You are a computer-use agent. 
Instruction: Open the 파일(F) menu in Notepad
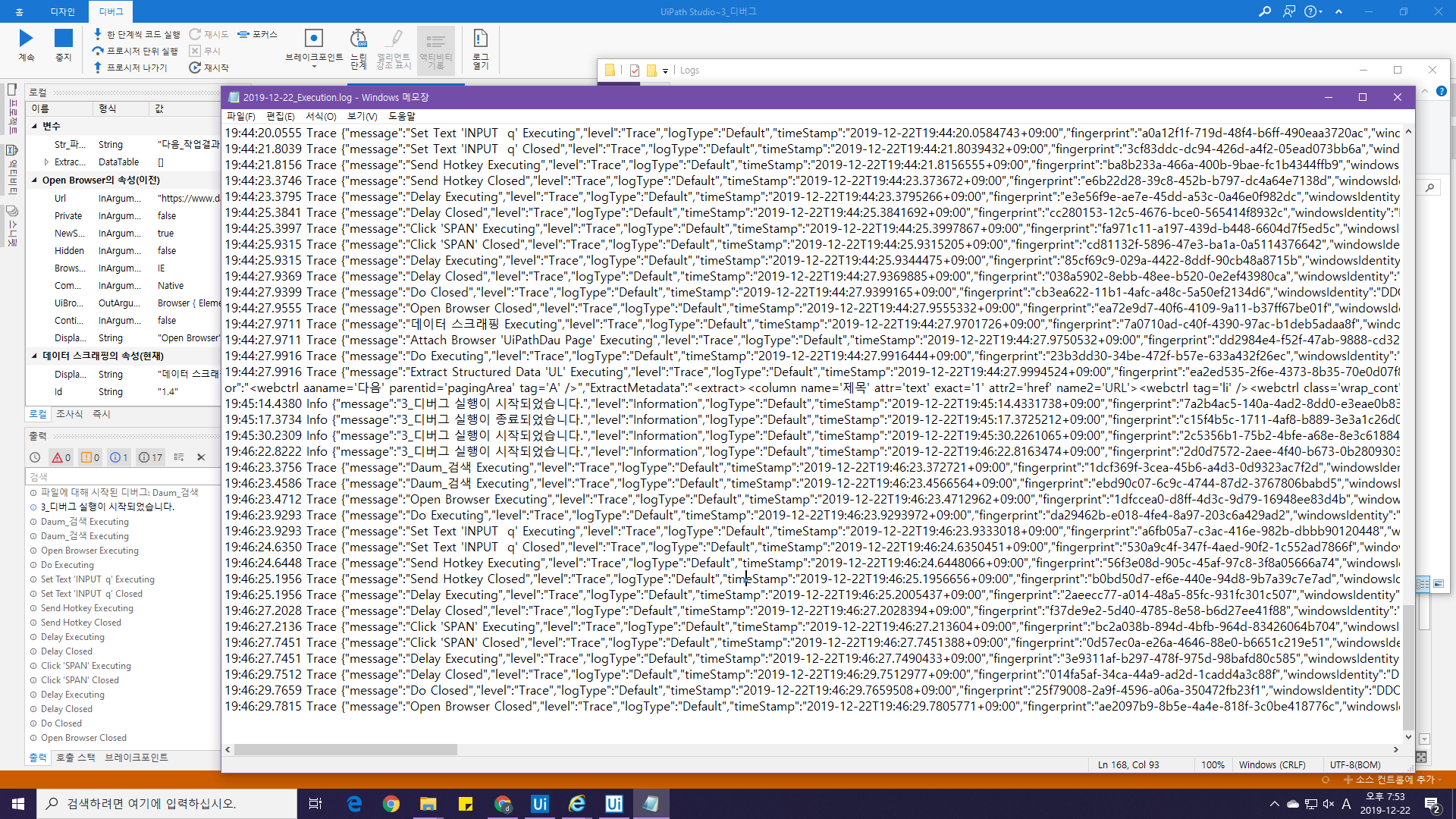[x=240, y=116]
